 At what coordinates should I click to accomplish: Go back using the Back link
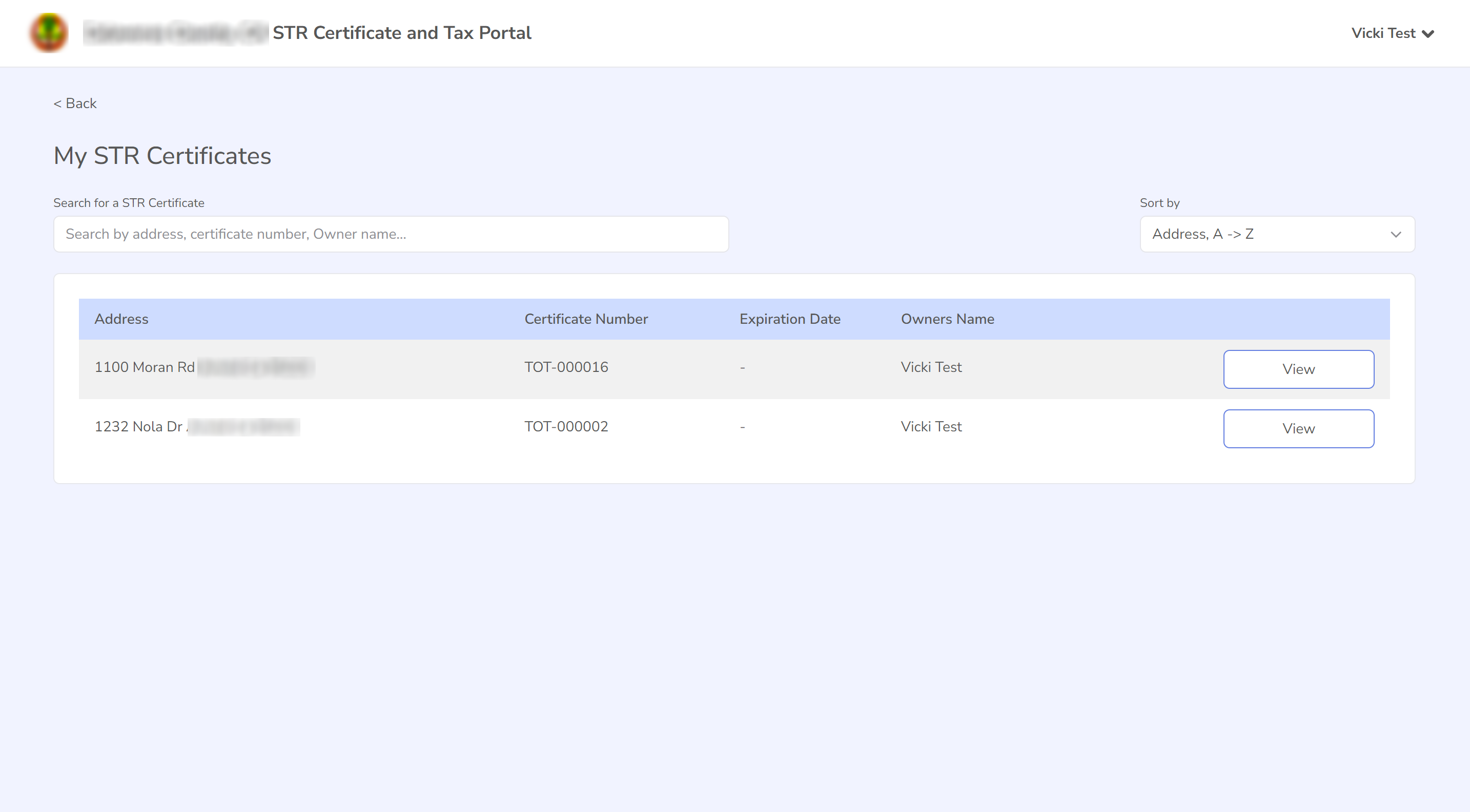tap(75, 103)
